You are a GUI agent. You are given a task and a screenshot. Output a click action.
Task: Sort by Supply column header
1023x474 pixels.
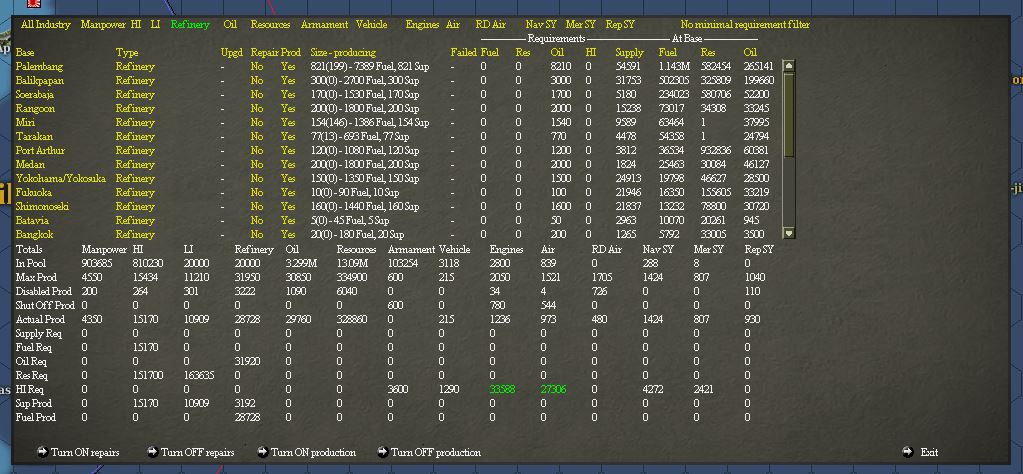629,52
